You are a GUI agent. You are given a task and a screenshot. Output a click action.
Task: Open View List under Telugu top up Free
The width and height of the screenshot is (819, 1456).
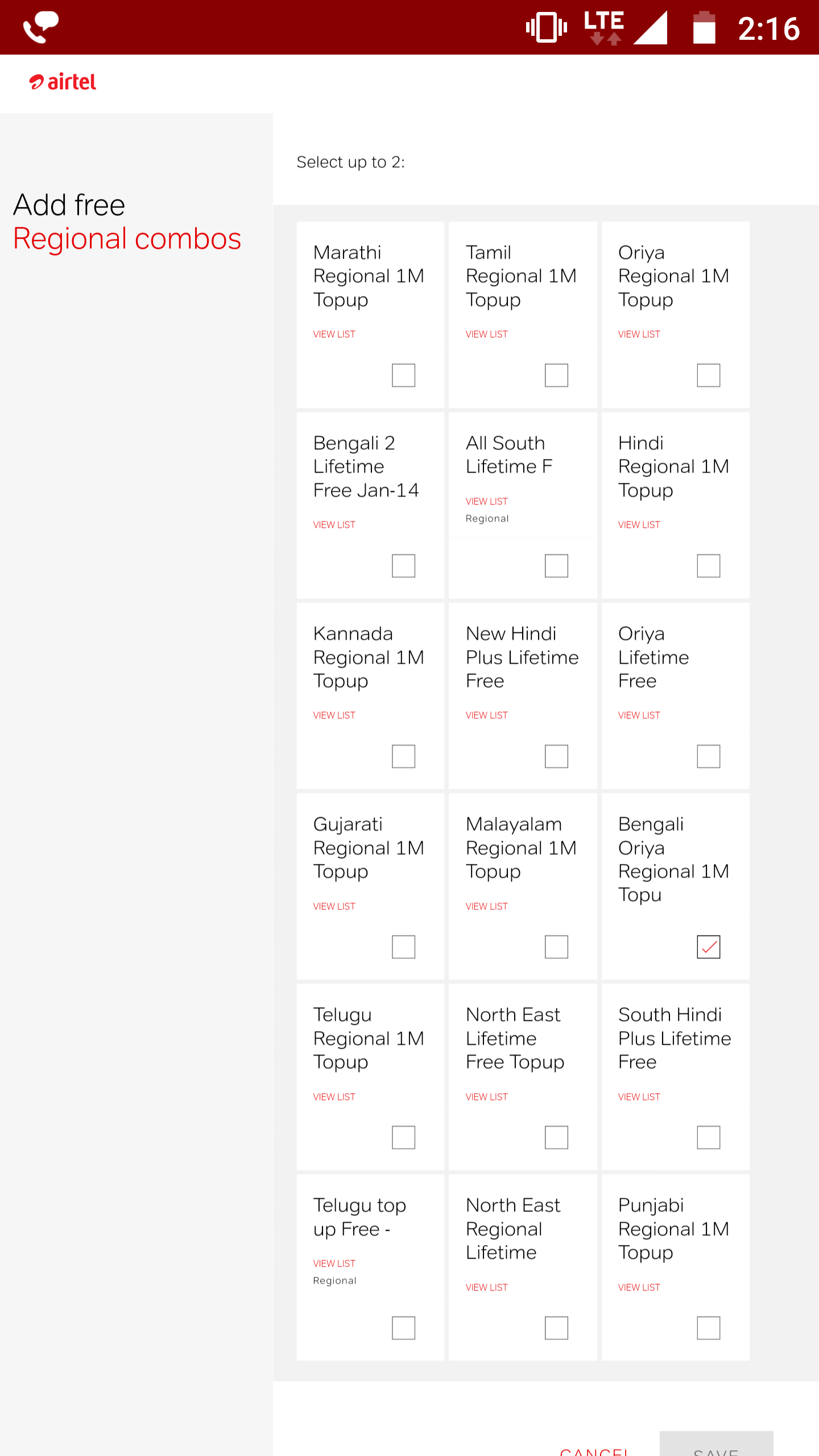coord(334,1264)
